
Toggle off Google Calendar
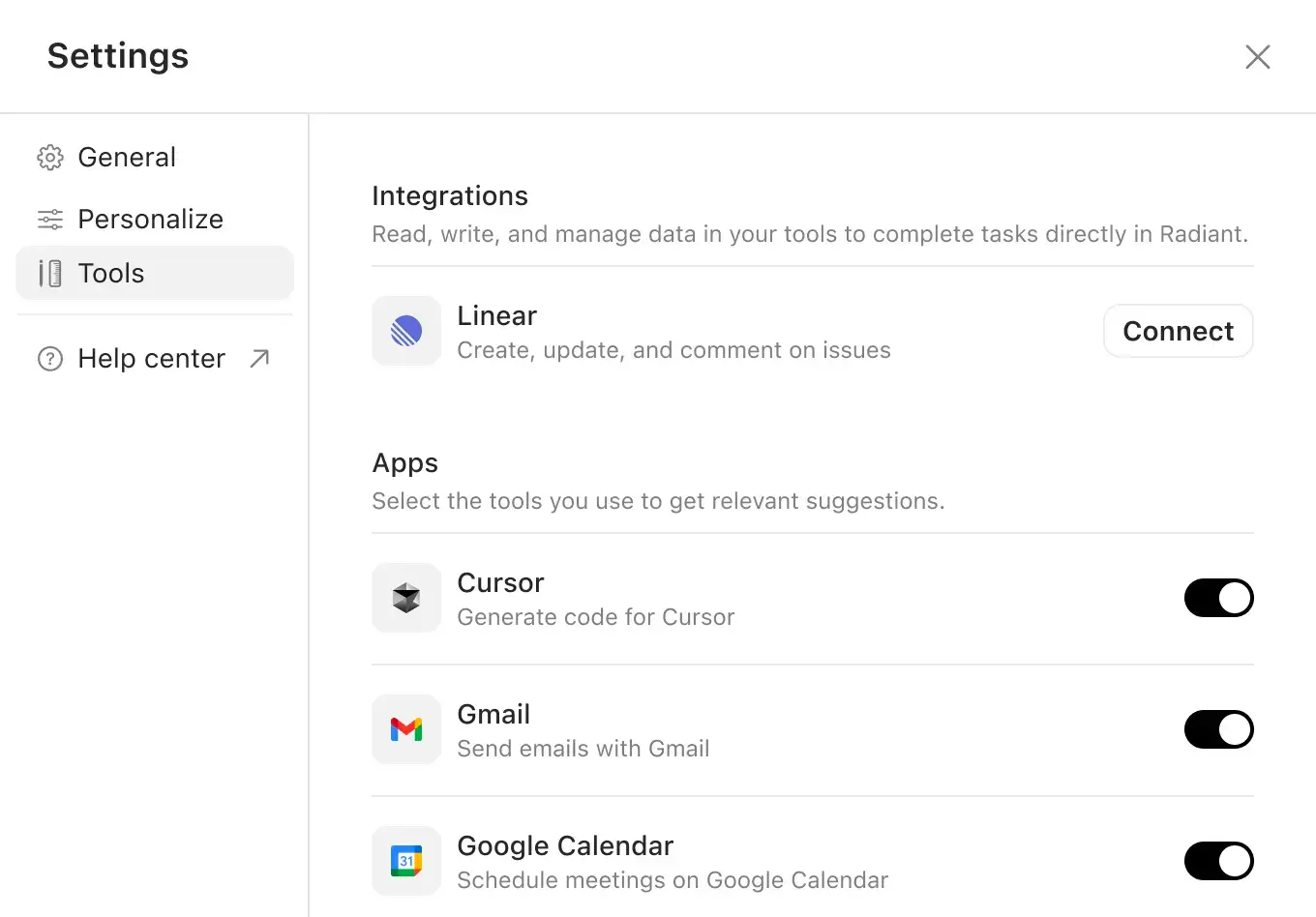[1218, 861]
